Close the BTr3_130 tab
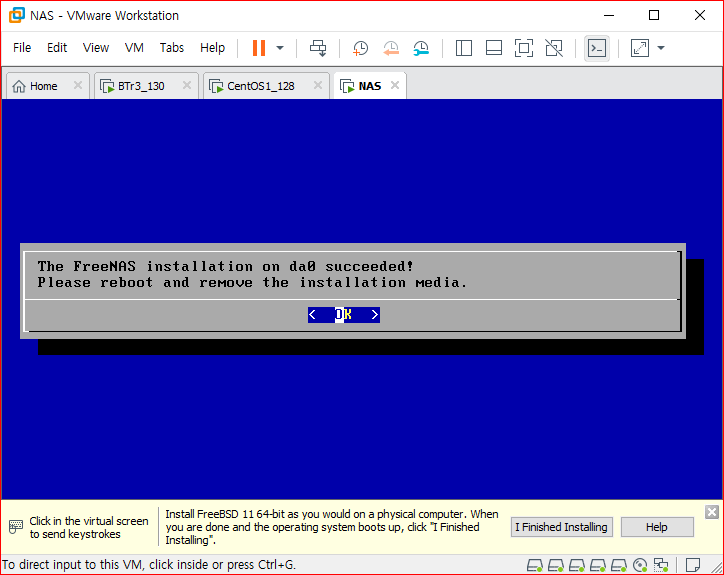This screenshot has width=724, height=575. (187, 85)
